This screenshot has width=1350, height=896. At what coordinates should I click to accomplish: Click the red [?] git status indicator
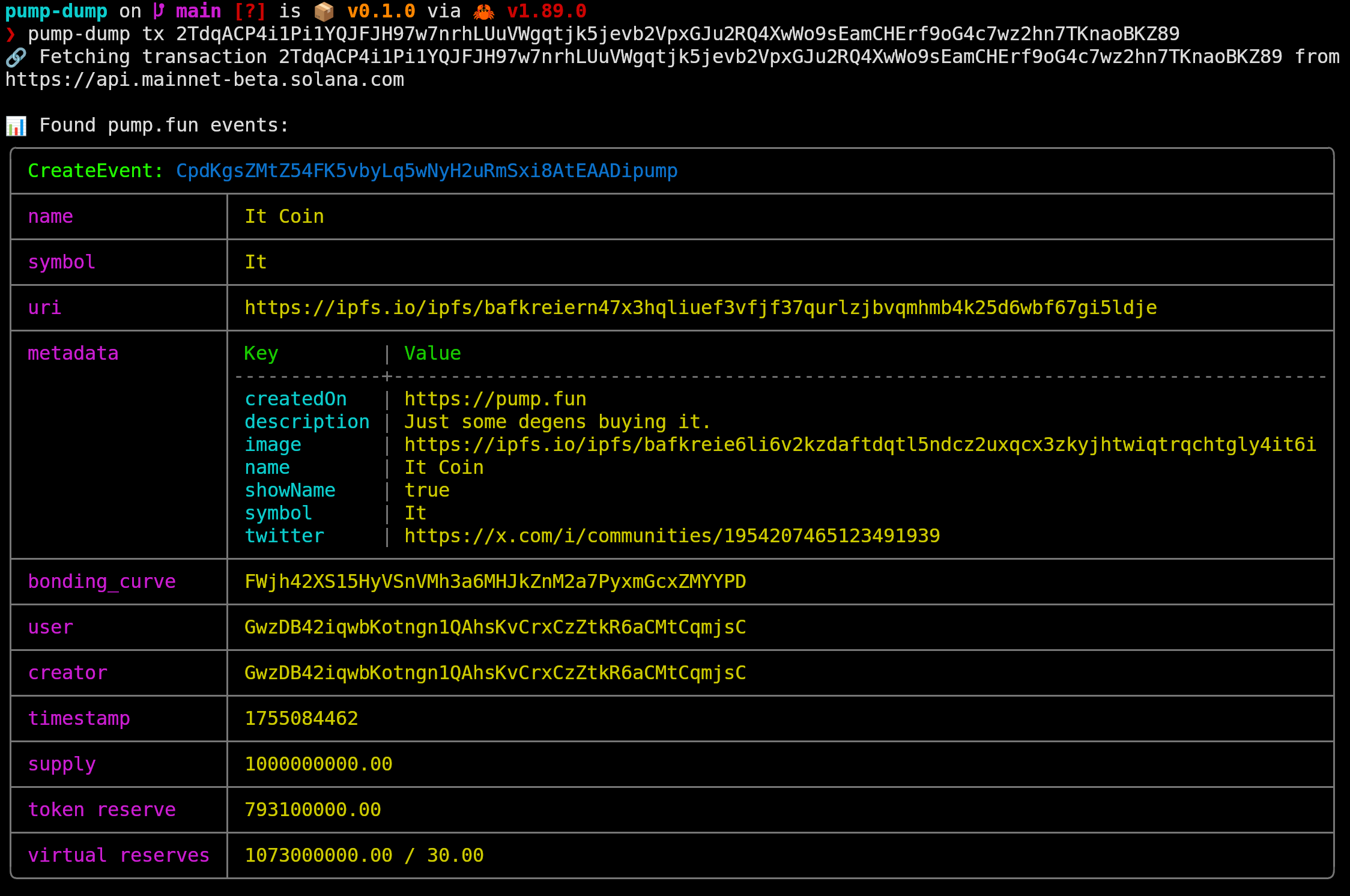[x=250, y=11]
